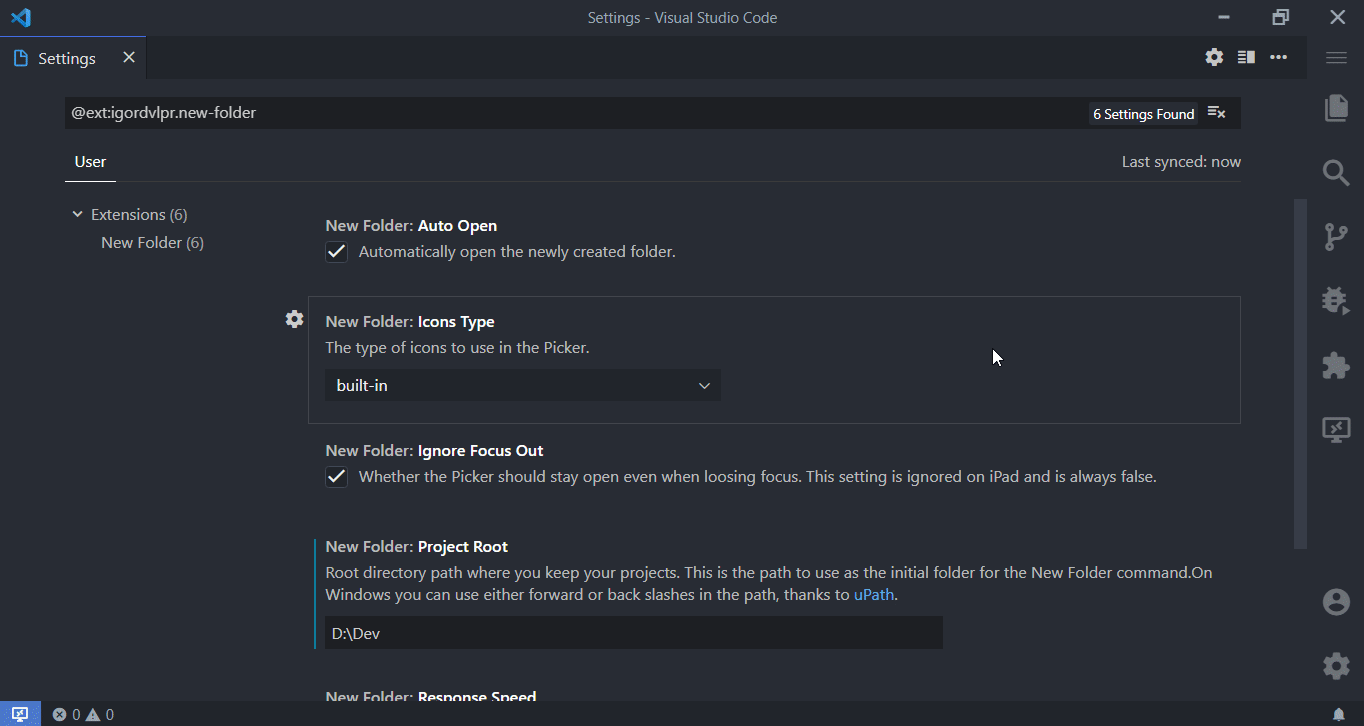This screenshot has width=1364, height=726.
Task: Click the New Folder: Project Root title
Action: click(416, 547)
